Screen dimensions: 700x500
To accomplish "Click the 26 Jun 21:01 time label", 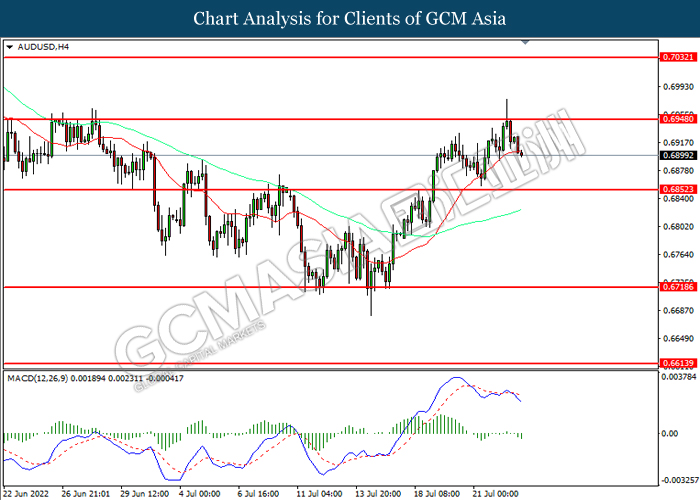I will 85,494.
